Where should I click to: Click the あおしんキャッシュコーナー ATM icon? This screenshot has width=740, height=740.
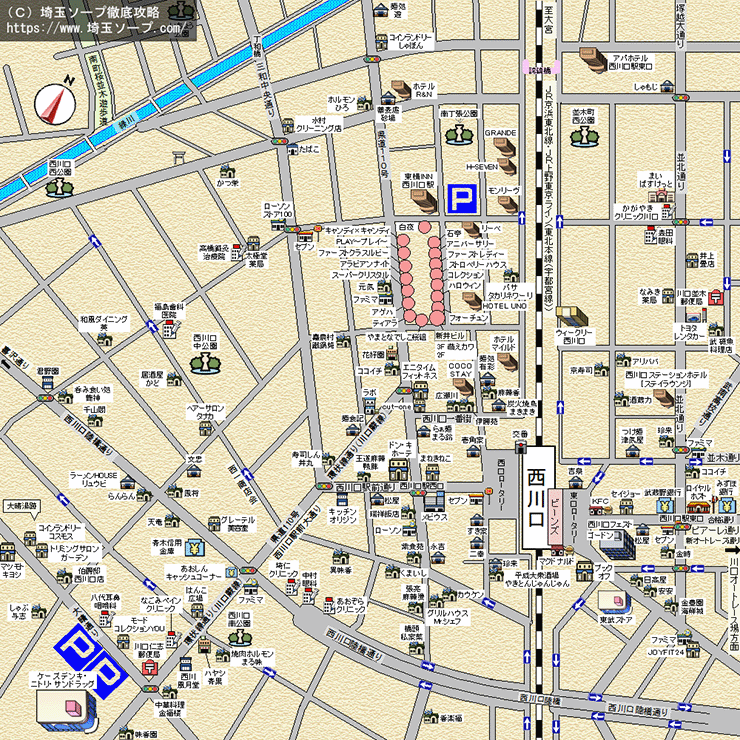(231, 572)
